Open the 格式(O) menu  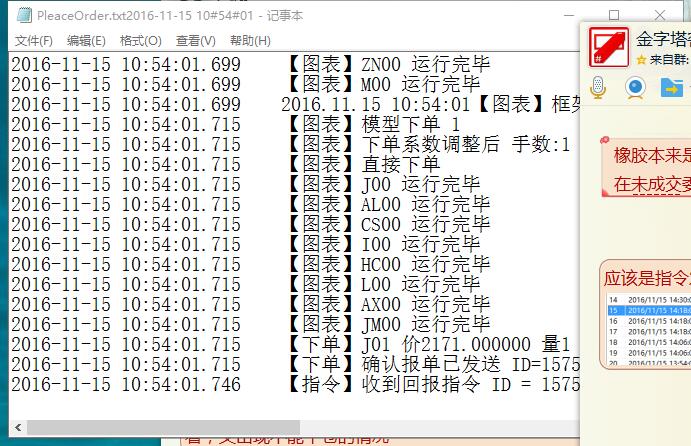click(x=140, y=41)
